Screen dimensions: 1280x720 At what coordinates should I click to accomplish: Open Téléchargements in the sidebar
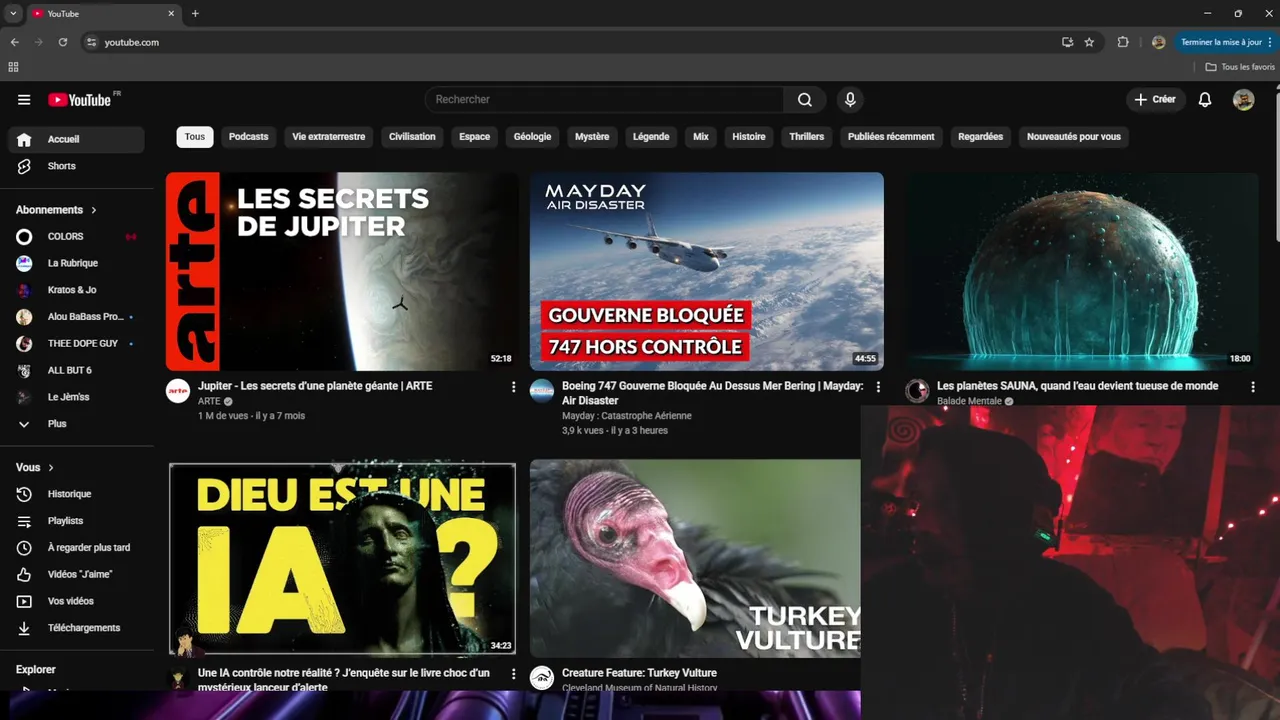click(76, 628)
